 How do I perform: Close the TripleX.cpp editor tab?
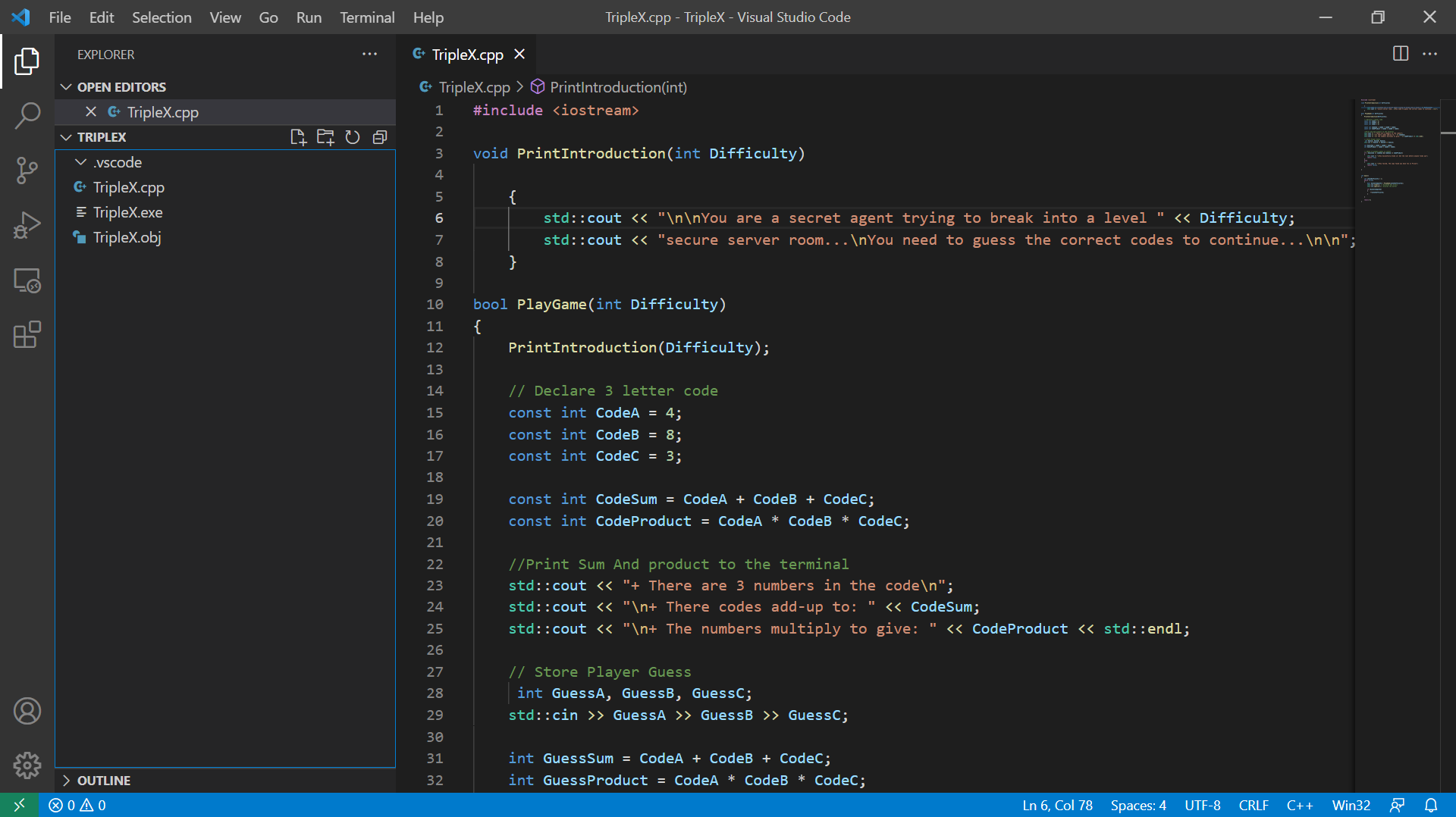pos(519,55)
